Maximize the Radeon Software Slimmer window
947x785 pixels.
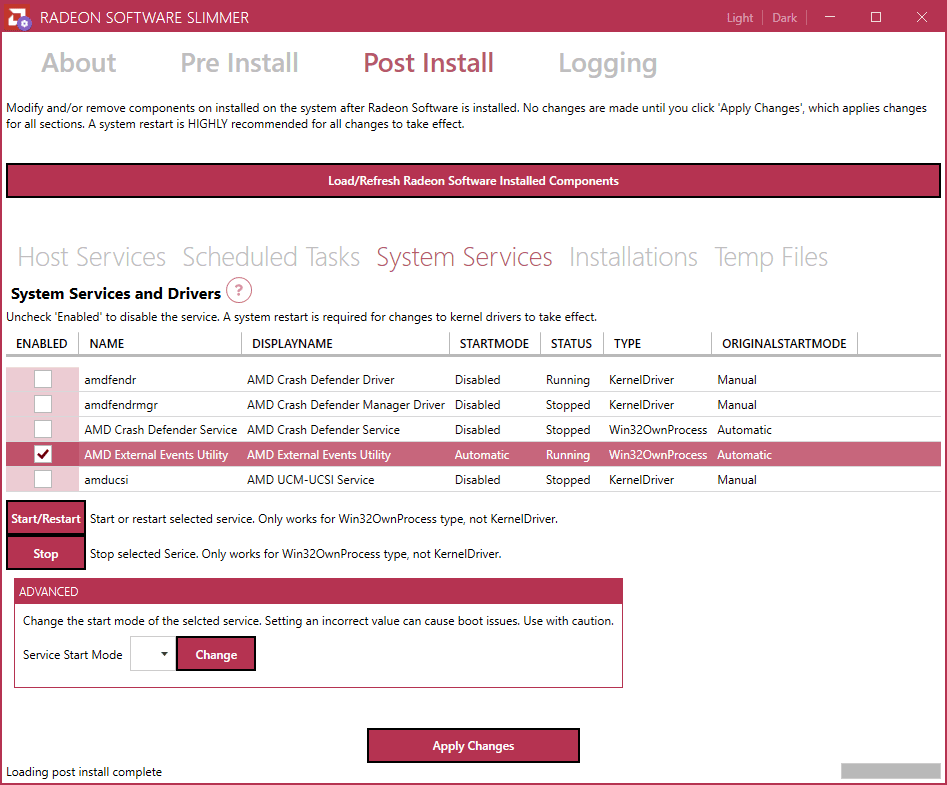(876, 17)
